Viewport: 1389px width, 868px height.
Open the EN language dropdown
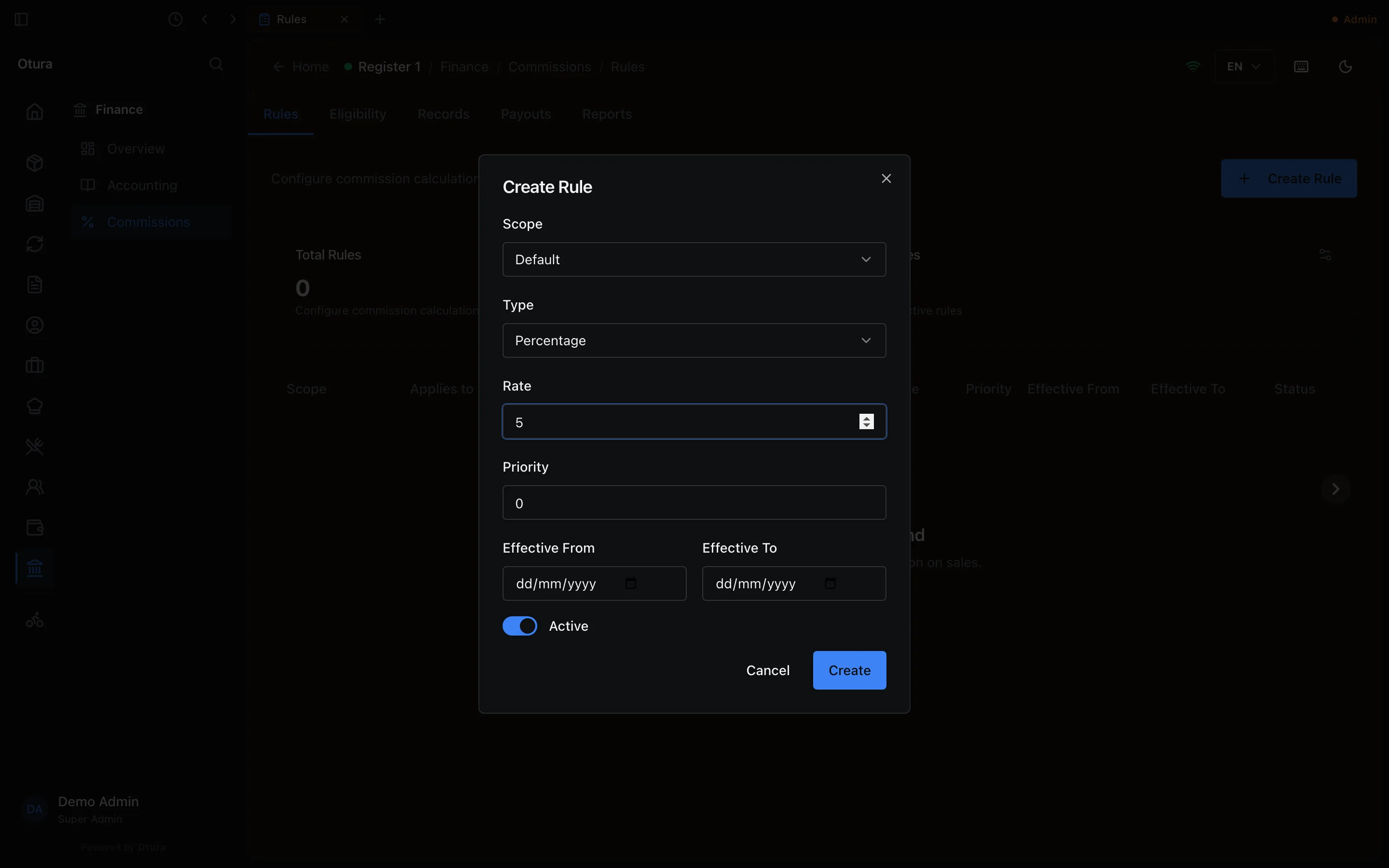(x=1244, y=67)
